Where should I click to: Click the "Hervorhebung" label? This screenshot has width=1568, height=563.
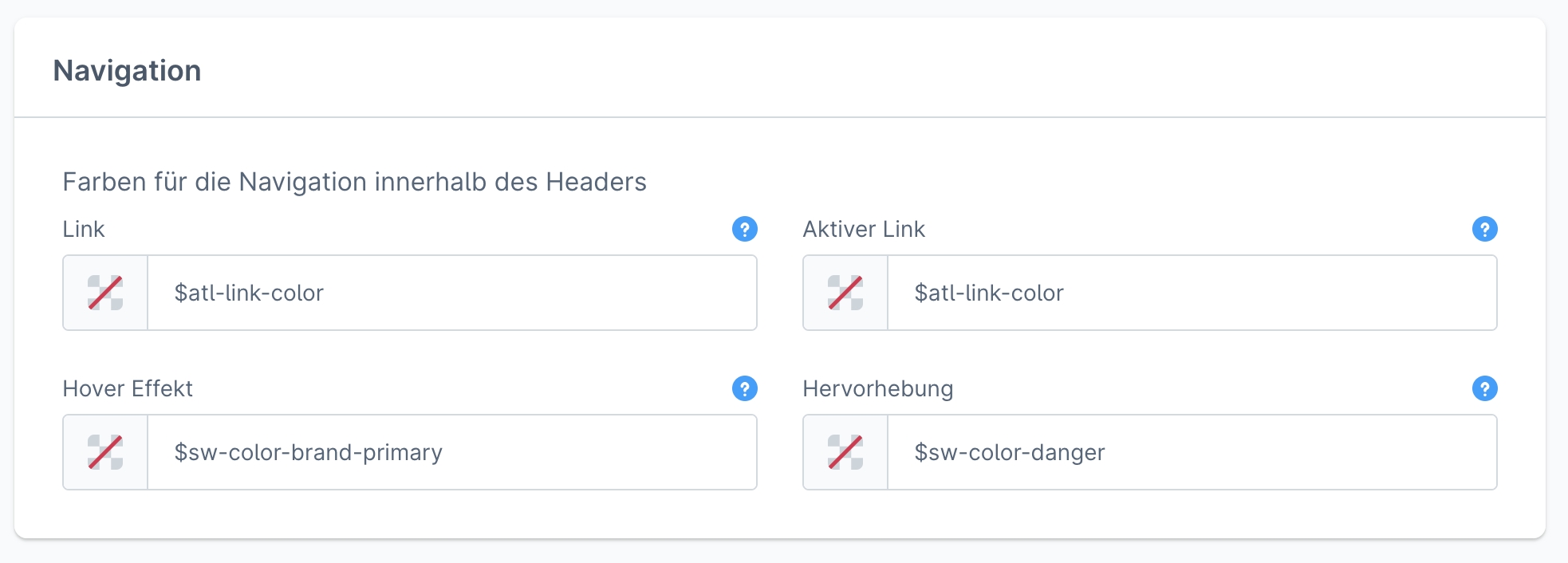click(x=877, y=389)
